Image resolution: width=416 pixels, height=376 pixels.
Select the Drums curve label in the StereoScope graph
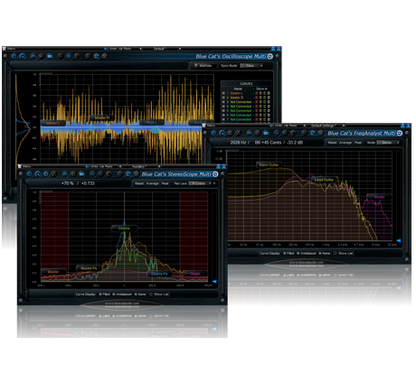(x=124, y=228)
